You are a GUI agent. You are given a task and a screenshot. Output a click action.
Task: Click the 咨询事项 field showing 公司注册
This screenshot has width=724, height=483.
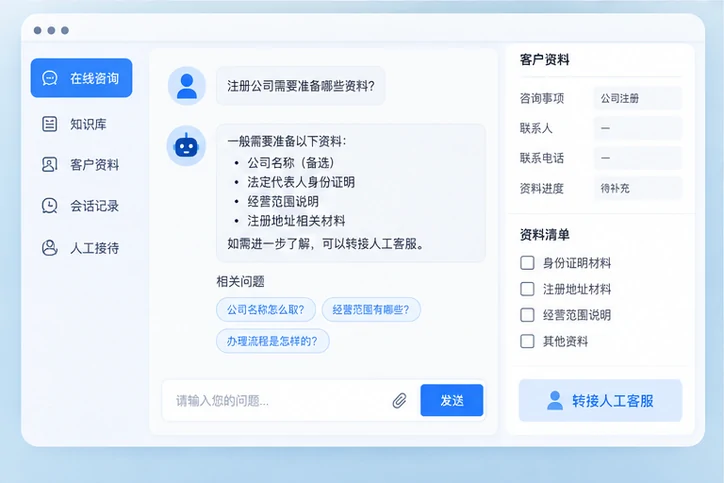pos(637,98)
